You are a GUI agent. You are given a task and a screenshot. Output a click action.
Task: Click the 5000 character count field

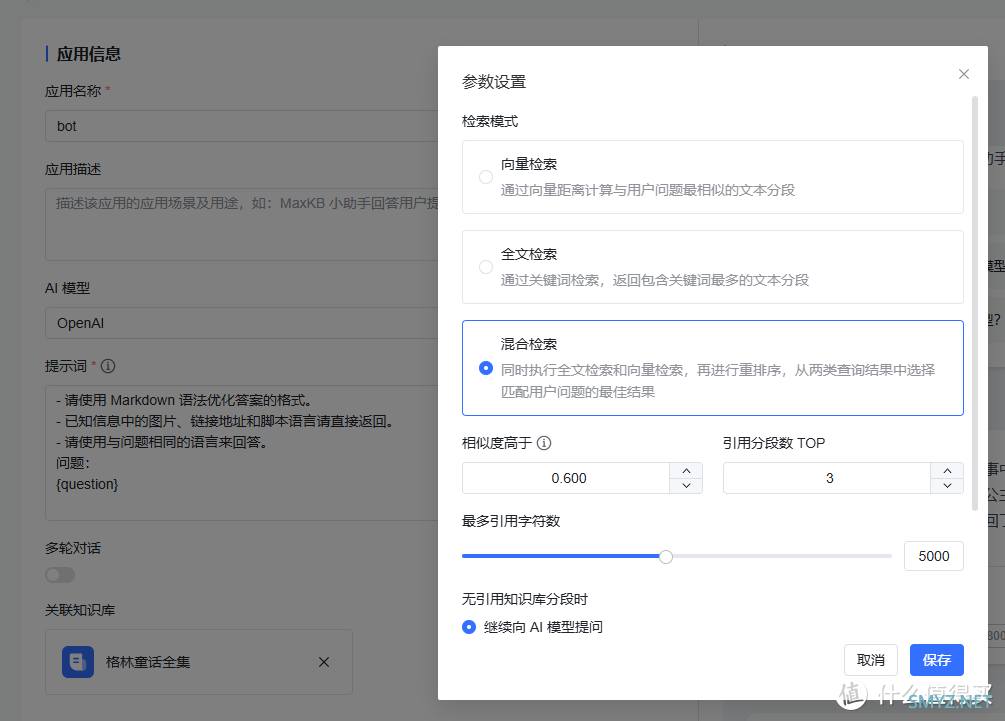tap(934, 556)
